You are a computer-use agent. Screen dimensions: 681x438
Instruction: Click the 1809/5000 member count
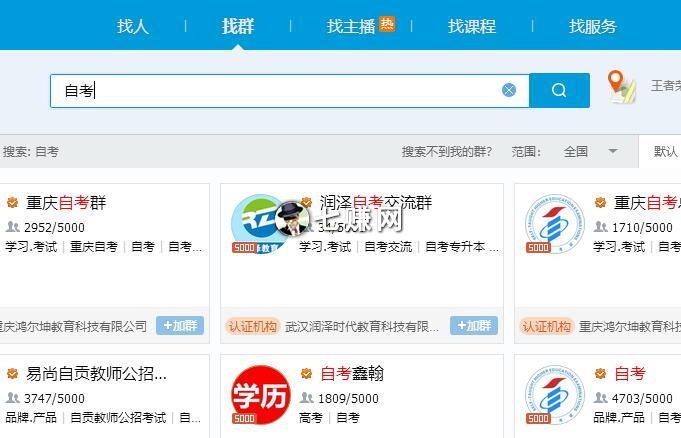pos(348,398)
